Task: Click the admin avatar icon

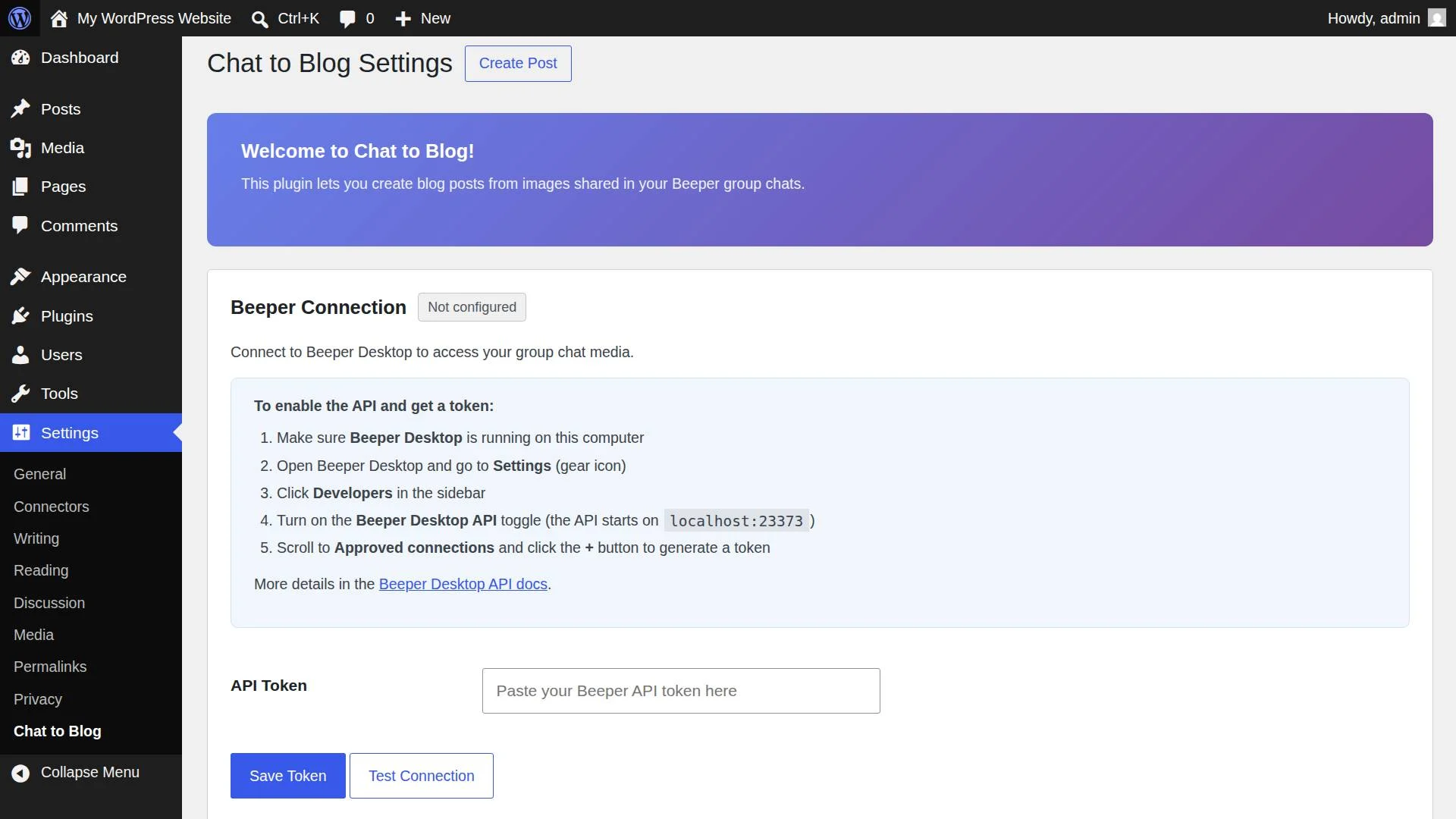Action: point(1437,17)
